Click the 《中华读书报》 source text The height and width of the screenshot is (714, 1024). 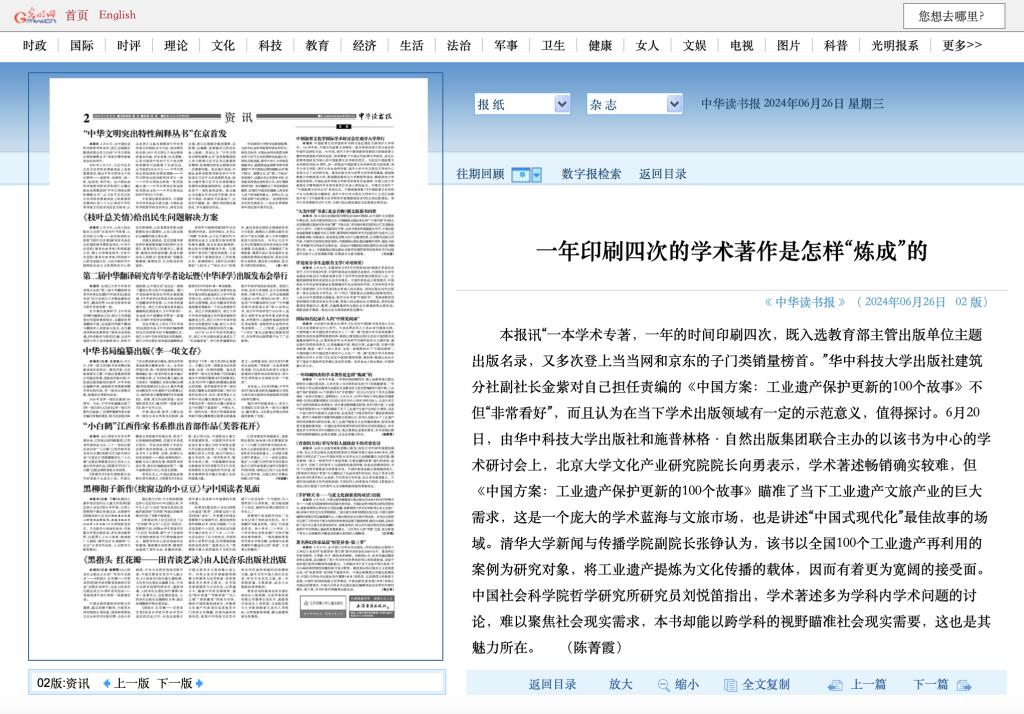tap(805, 302)
